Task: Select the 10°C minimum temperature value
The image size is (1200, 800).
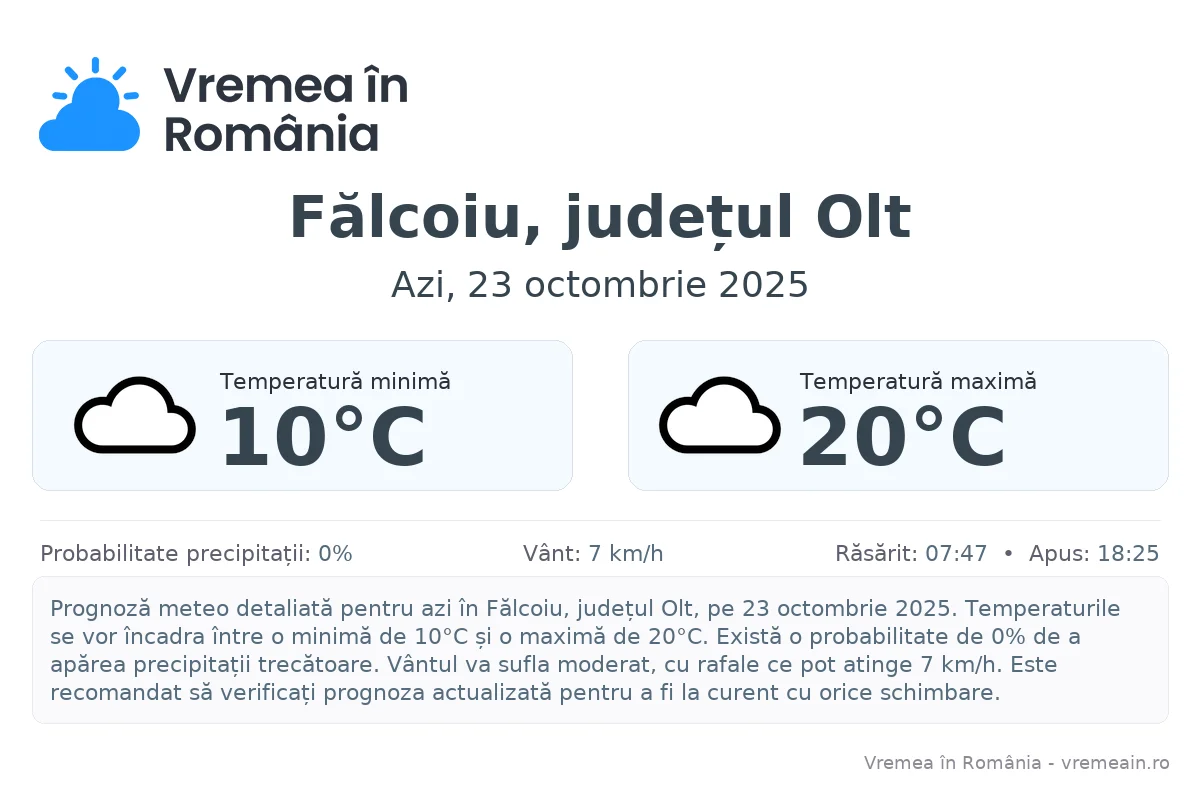Action: point(323,438)
